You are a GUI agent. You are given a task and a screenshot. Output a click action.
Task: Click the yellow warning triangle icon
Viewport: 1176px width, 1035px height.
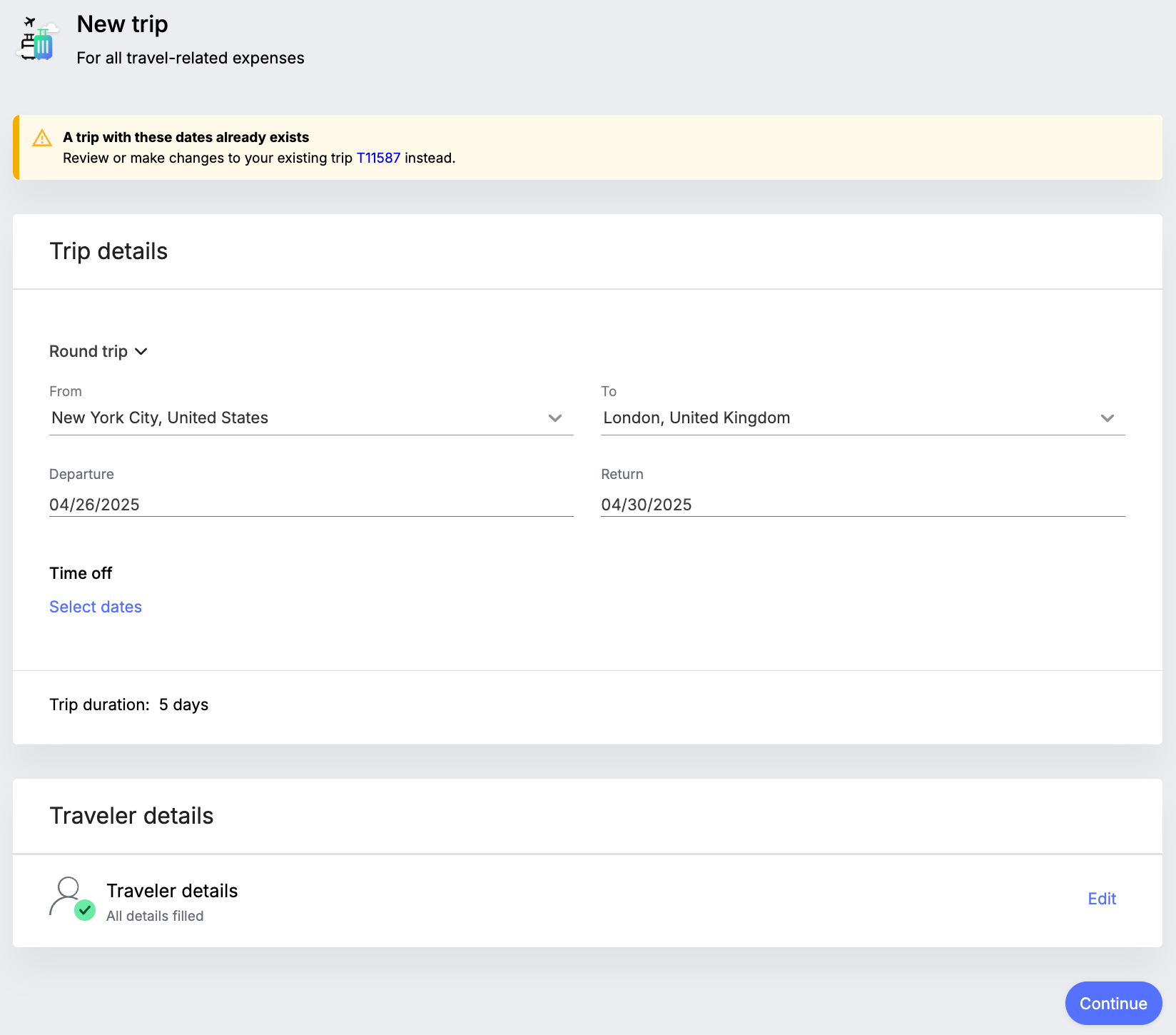tap(42, 138)
